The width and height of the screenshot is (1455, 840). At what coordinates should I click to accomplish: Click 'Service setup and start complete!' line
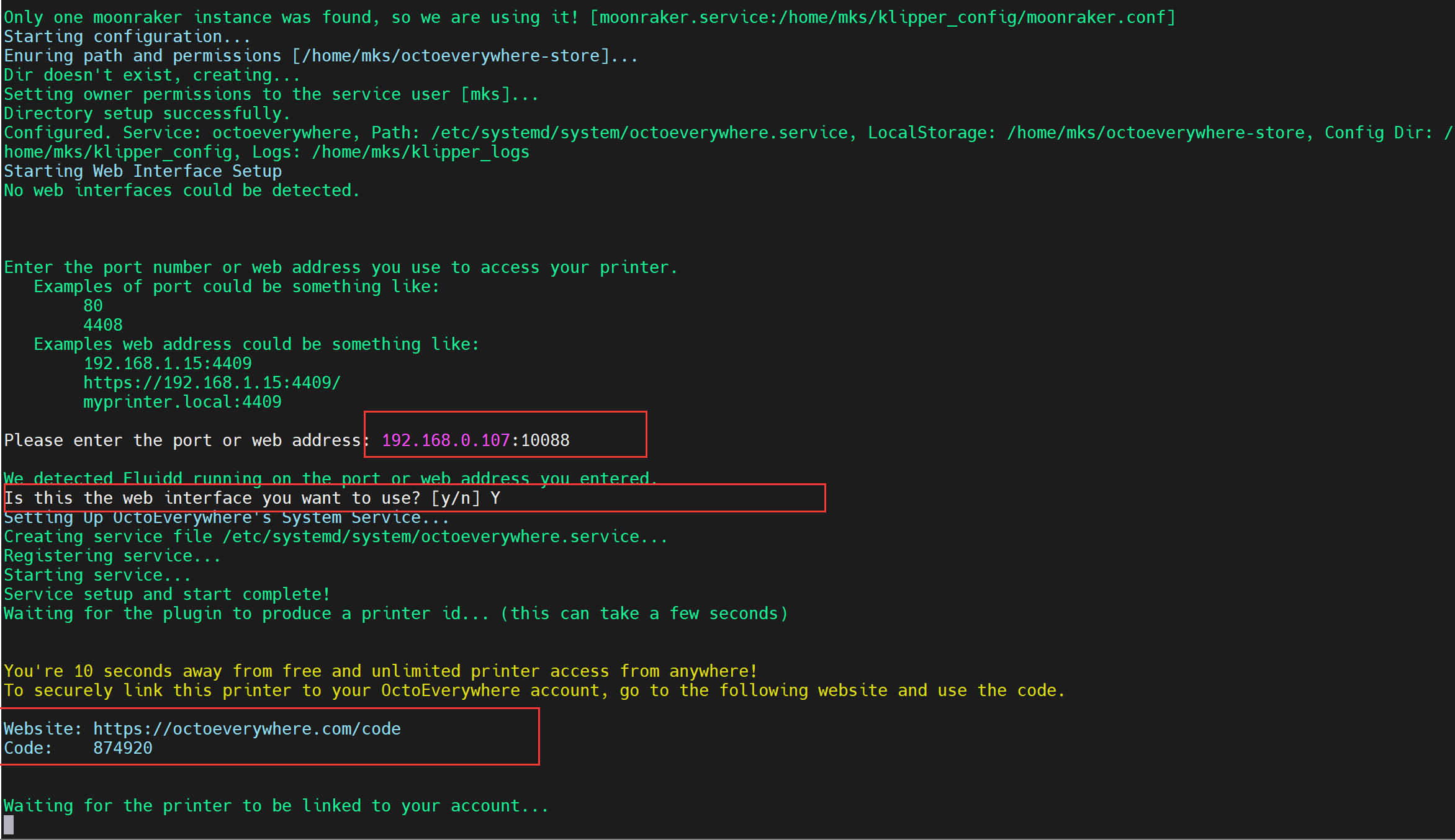coord(167,594)
